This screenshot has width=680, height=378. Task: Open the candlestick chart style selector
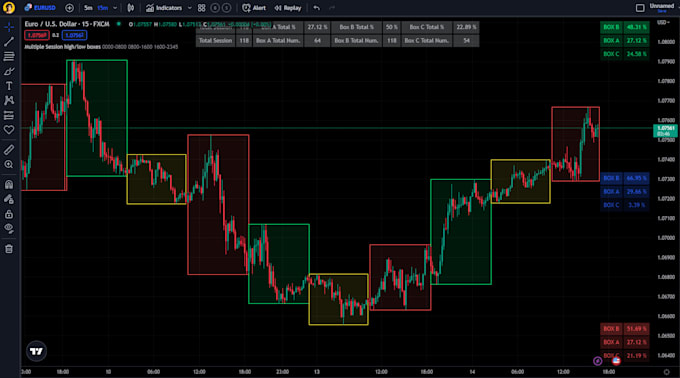pos(131,8)
